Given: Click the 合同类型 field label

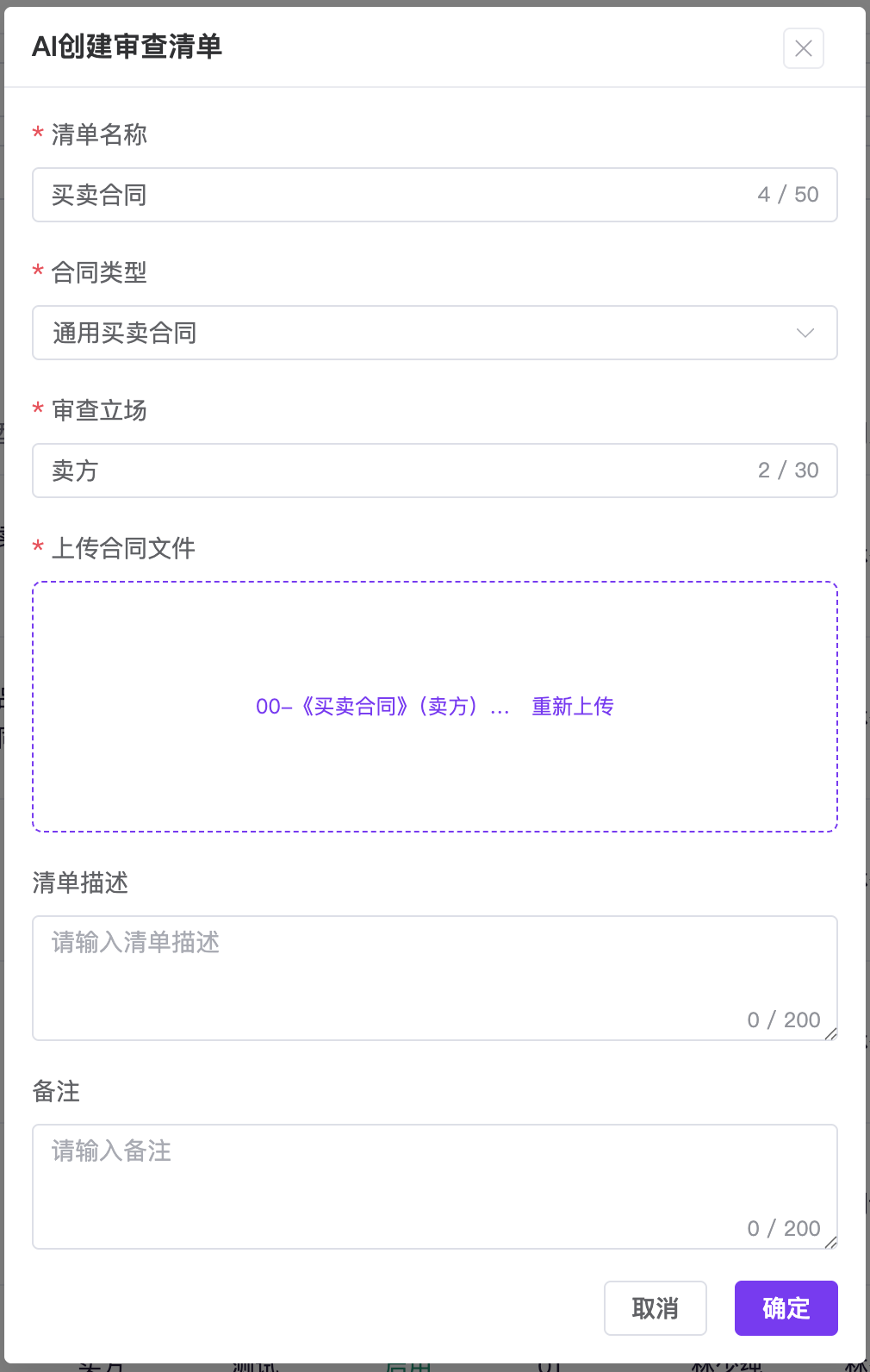Looking at the screenshot, I should click(x=99, y=272).
